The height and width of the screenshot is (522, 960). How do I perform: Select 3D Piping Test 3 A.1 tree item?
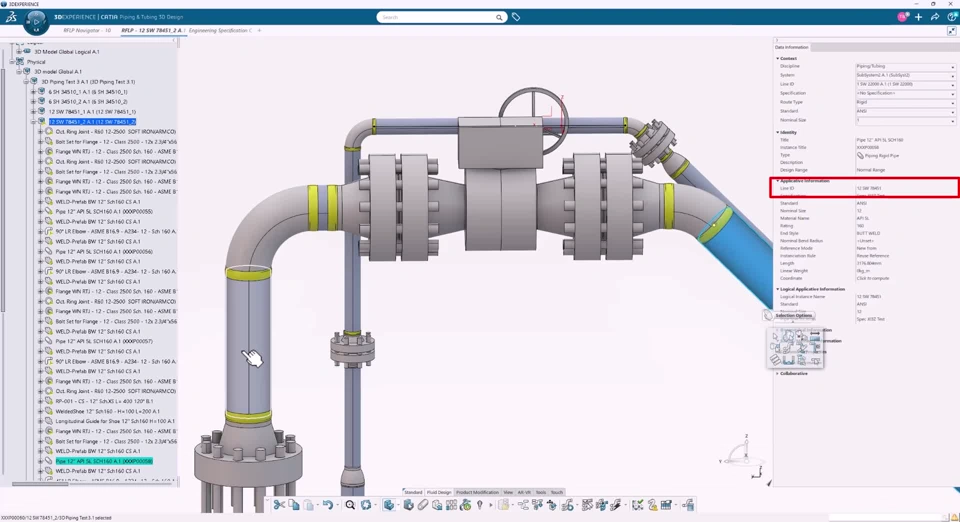tap(88, 81)
